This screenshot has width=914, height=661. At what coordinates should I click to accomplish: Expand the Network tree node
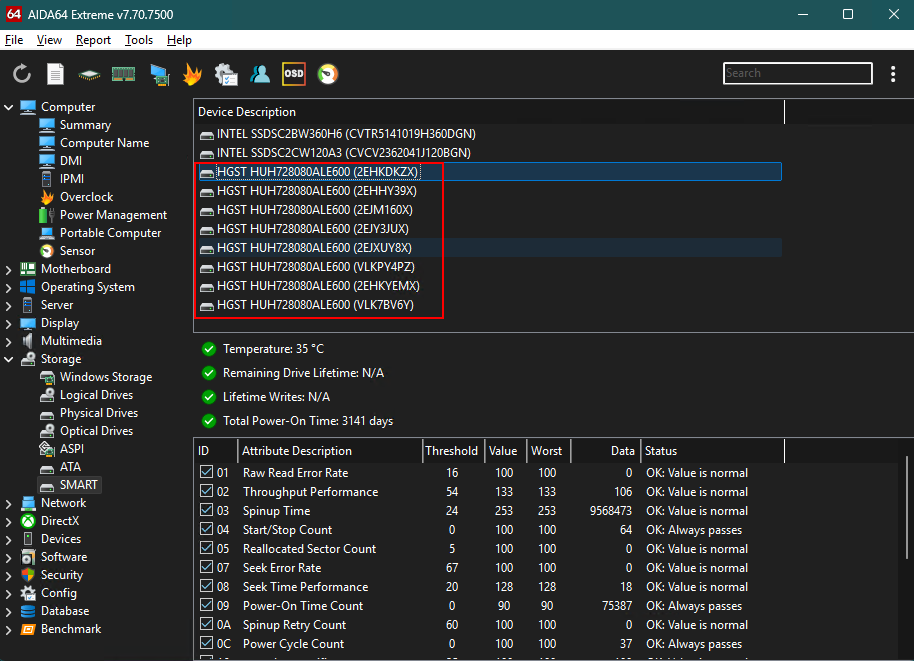click(x=9, y=503)
